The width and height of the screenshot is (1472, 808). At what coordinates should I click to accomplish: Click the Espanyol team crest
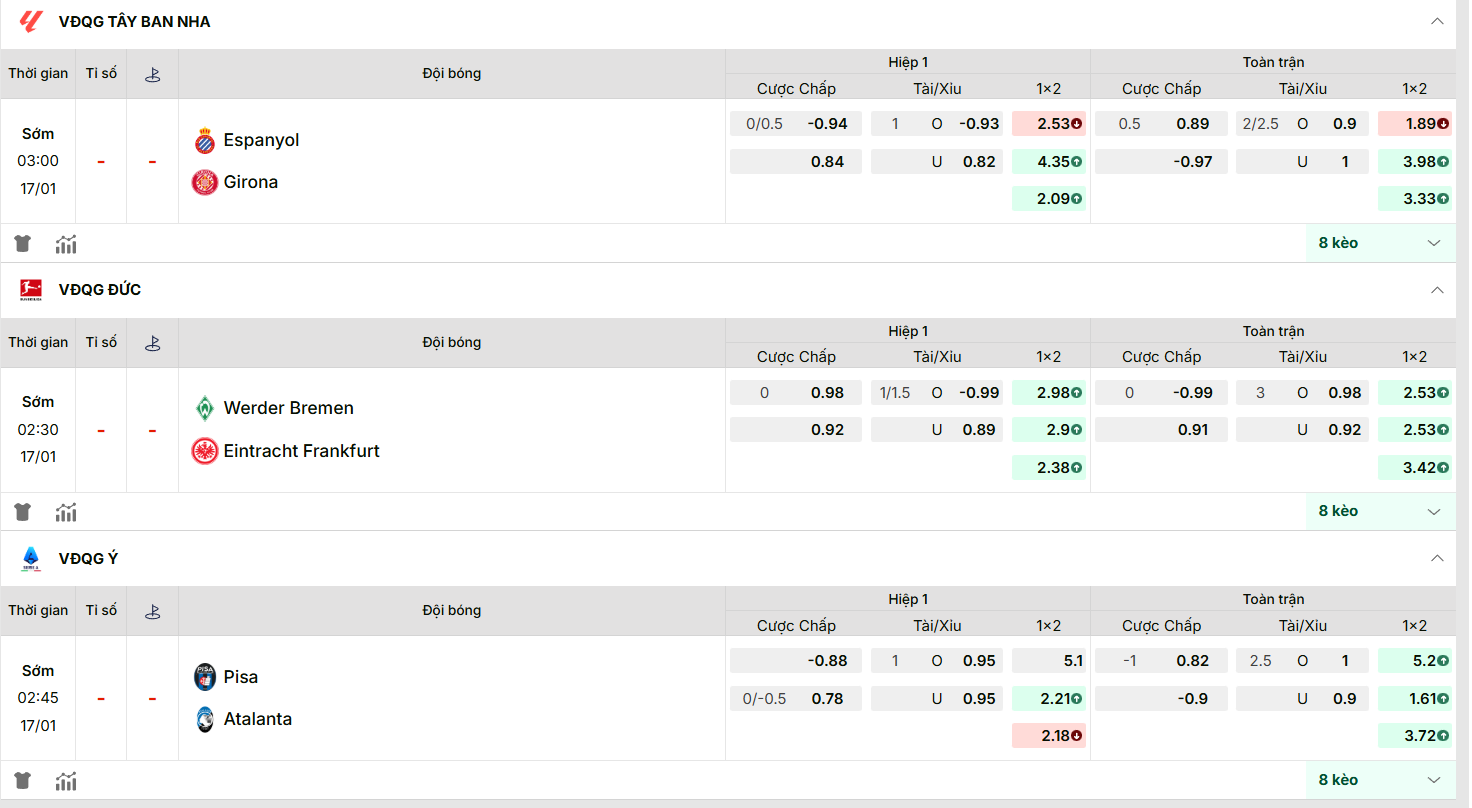(205, 141)
